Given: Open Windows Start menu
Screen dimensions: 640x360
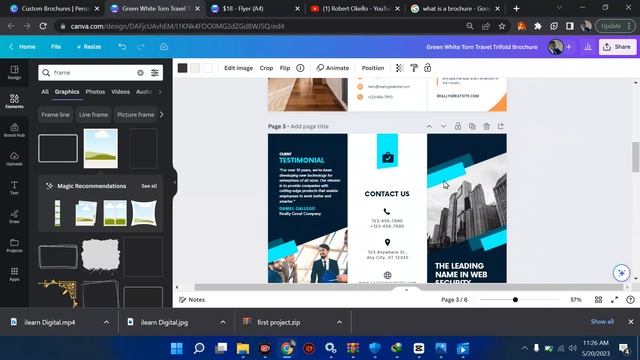Looking at the screenshot, I should click(177, 348).
